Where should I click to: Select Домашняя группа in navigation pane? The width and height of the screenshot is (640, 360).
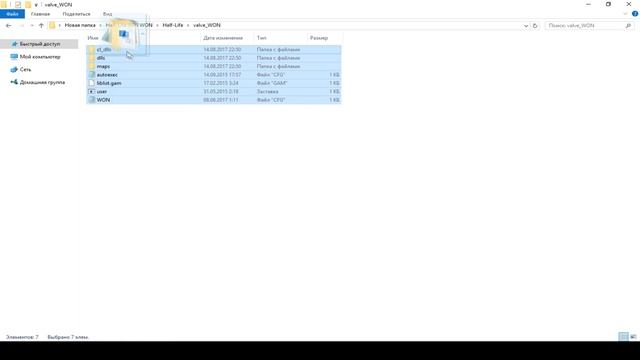(x=42, y=82)
